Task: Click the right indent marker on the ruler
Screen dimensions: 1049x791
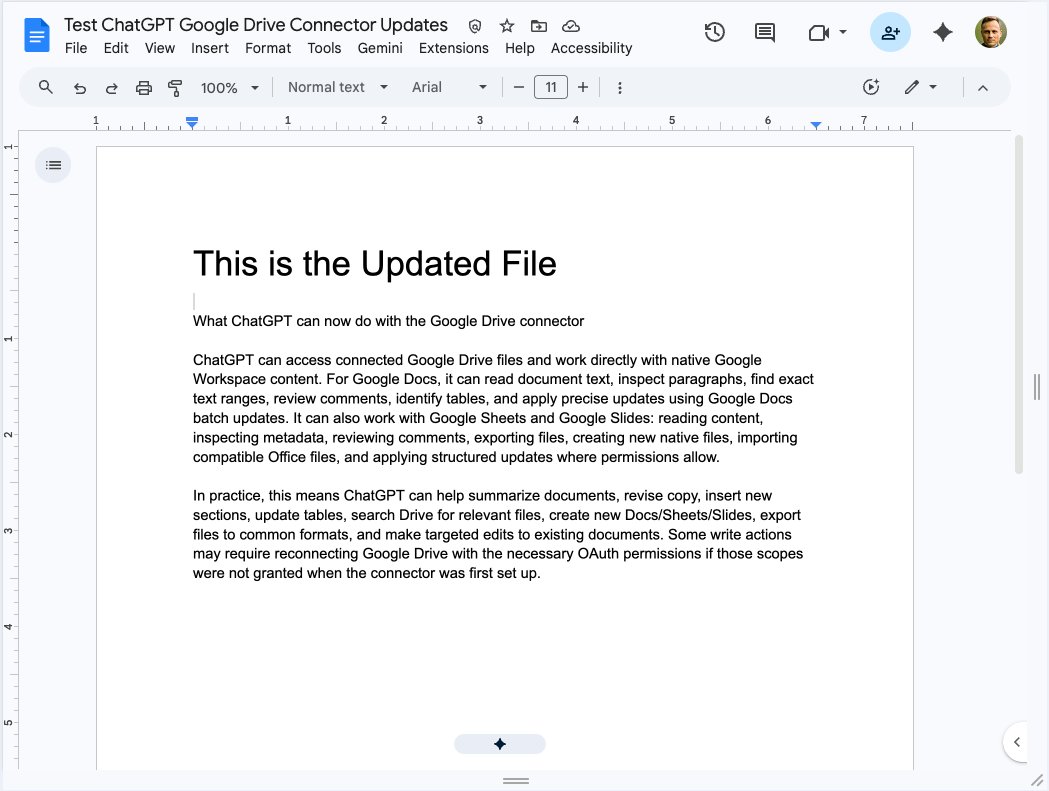Action: click(816, 125)
